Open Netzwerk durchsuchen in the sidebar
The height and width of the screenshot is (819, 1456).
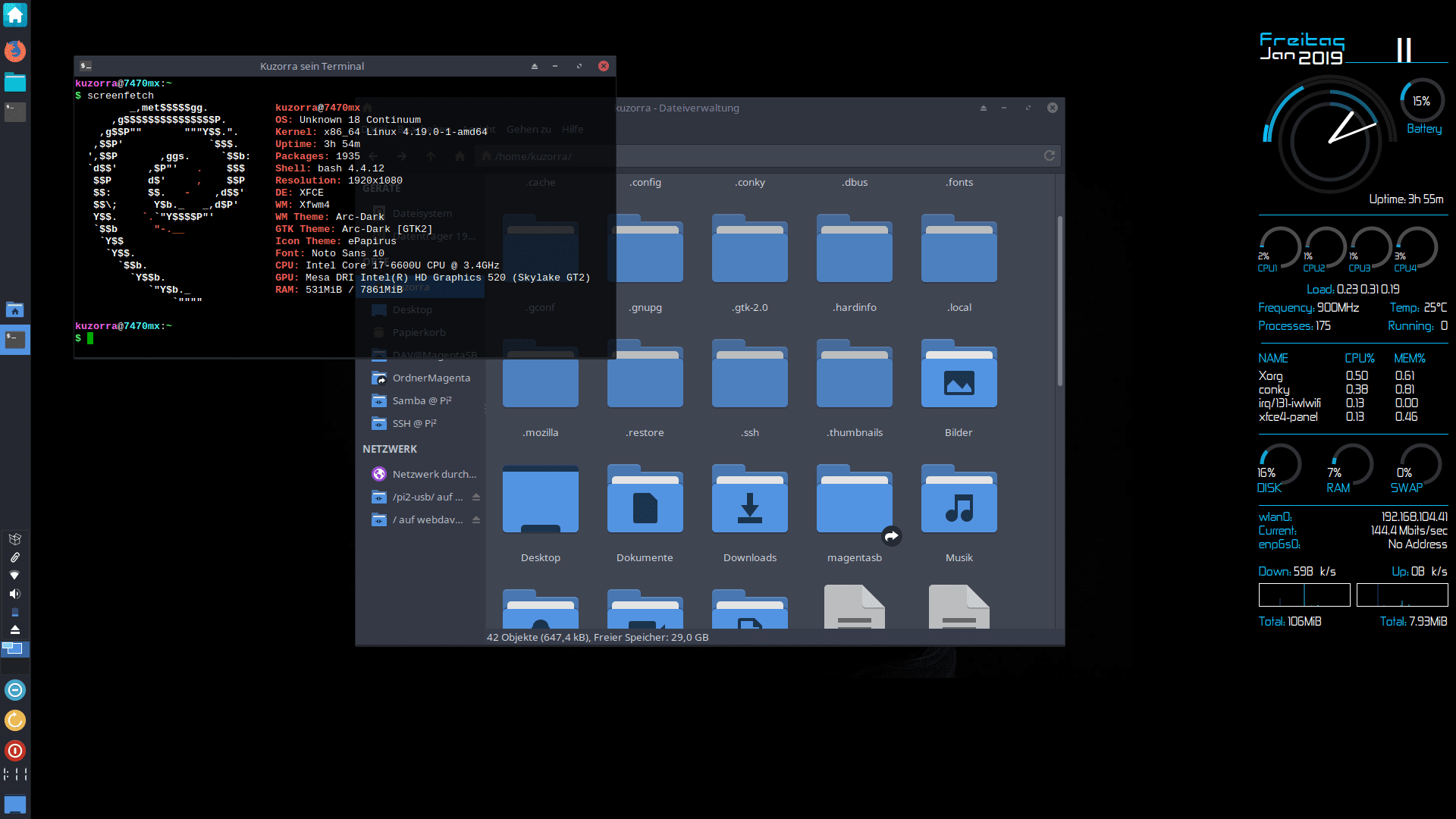[x=434, y=474]
